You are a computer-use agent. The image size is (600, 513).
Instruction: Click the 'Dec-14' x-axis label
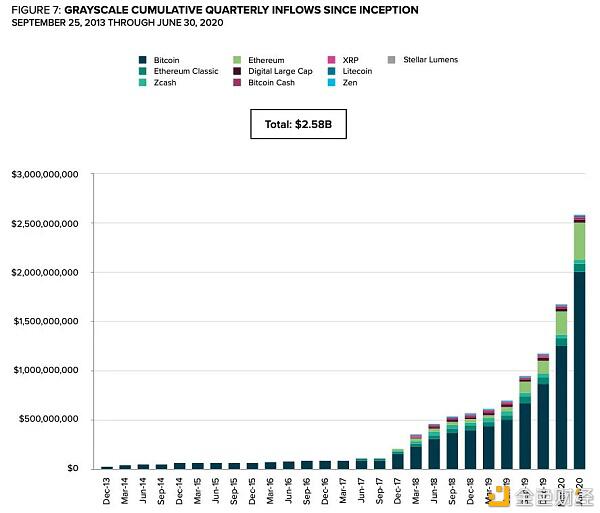pyautogui.click(x=179, y=491)
